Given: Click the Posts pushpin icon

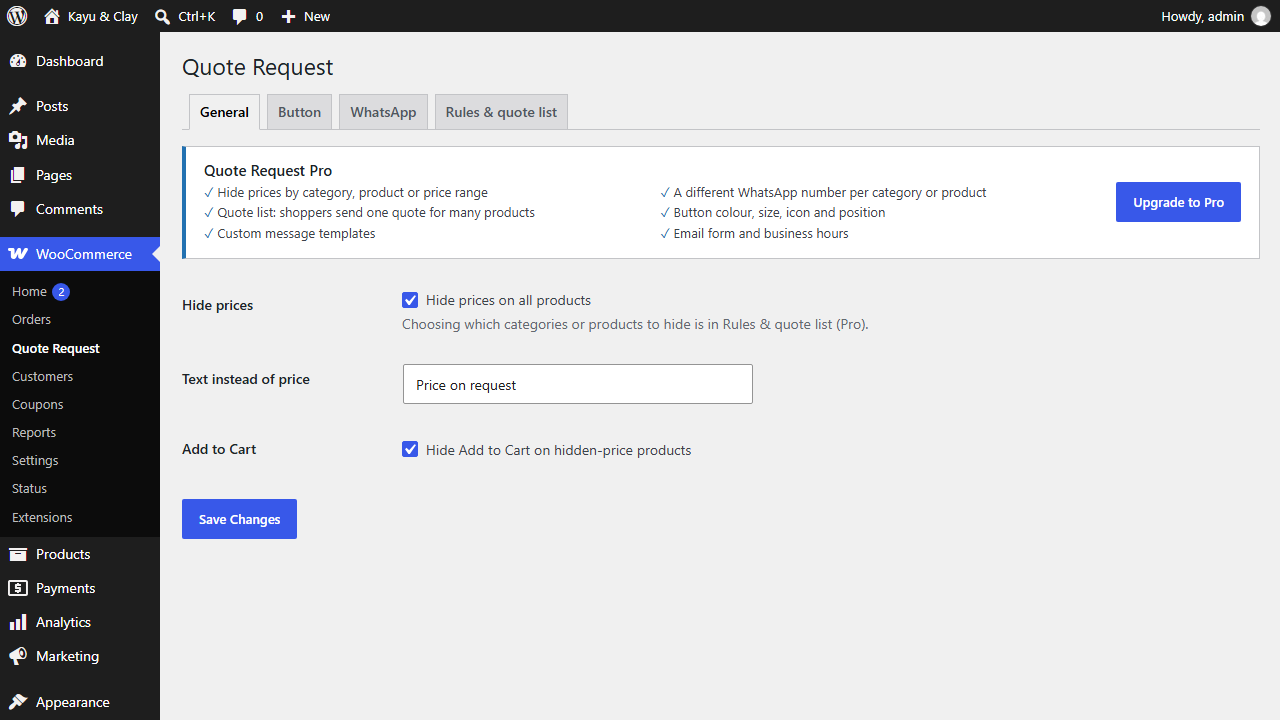Looking at the screenshot, I should click(18, 106).
